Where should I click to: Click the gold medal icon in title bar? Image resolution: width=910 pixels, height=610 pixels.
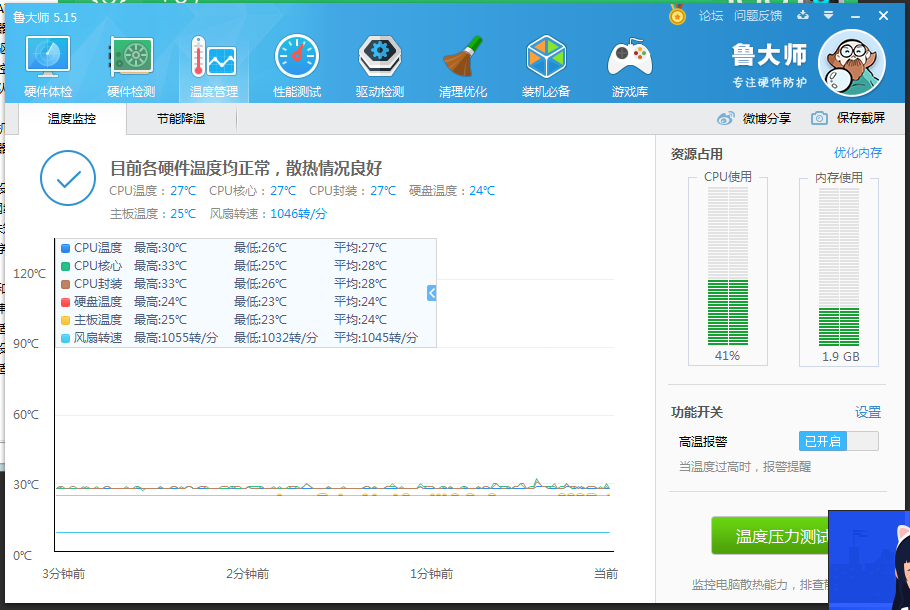tap(677, 15)
